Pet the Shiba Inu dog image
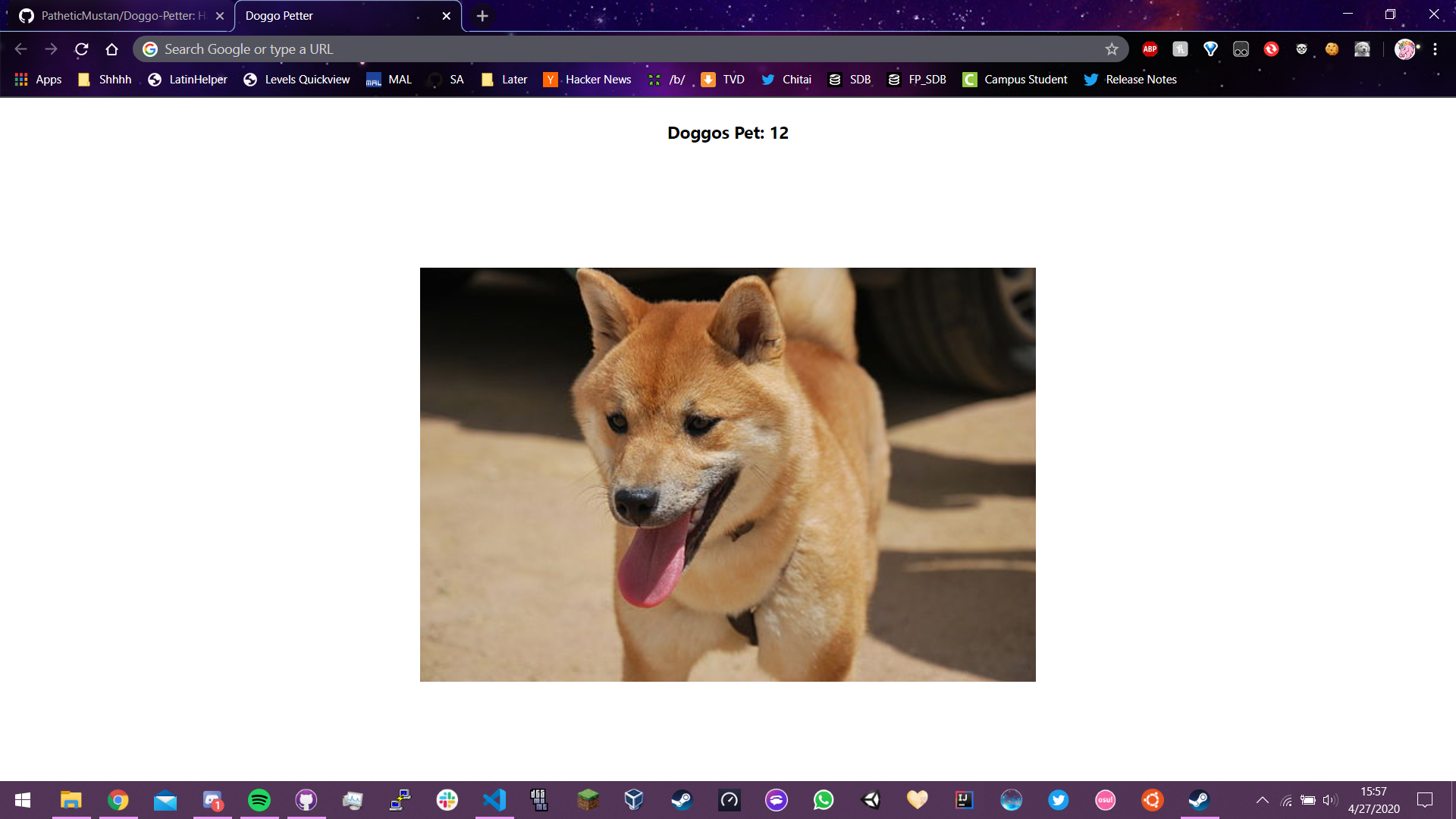The width and height of the screenshot is (1456, 819). tap(727, 474)
